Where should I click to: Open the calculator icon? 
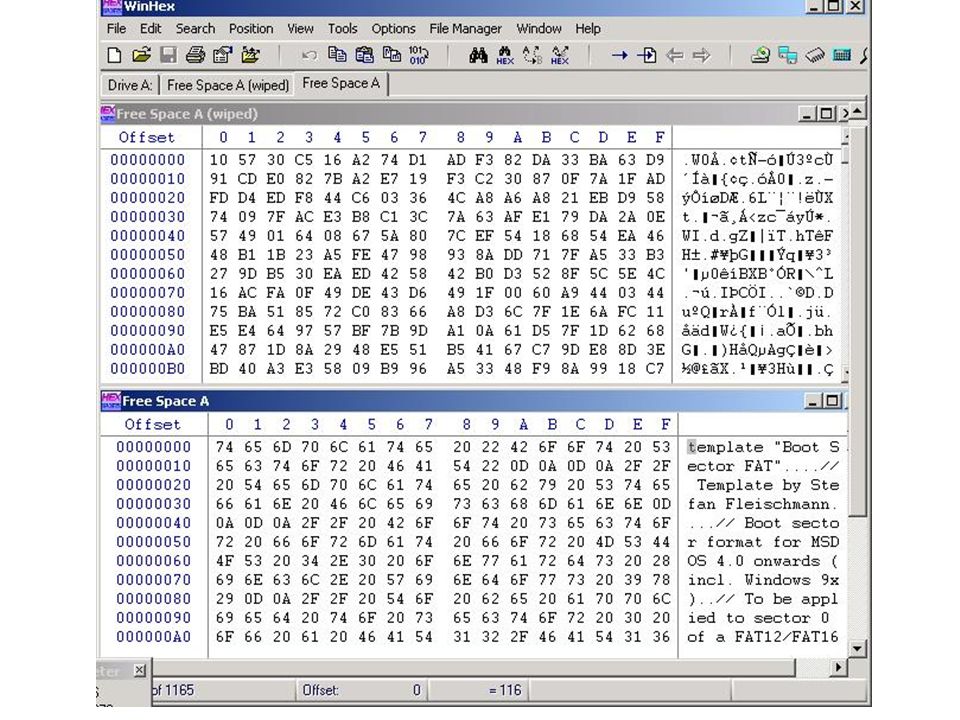[842, 55]
